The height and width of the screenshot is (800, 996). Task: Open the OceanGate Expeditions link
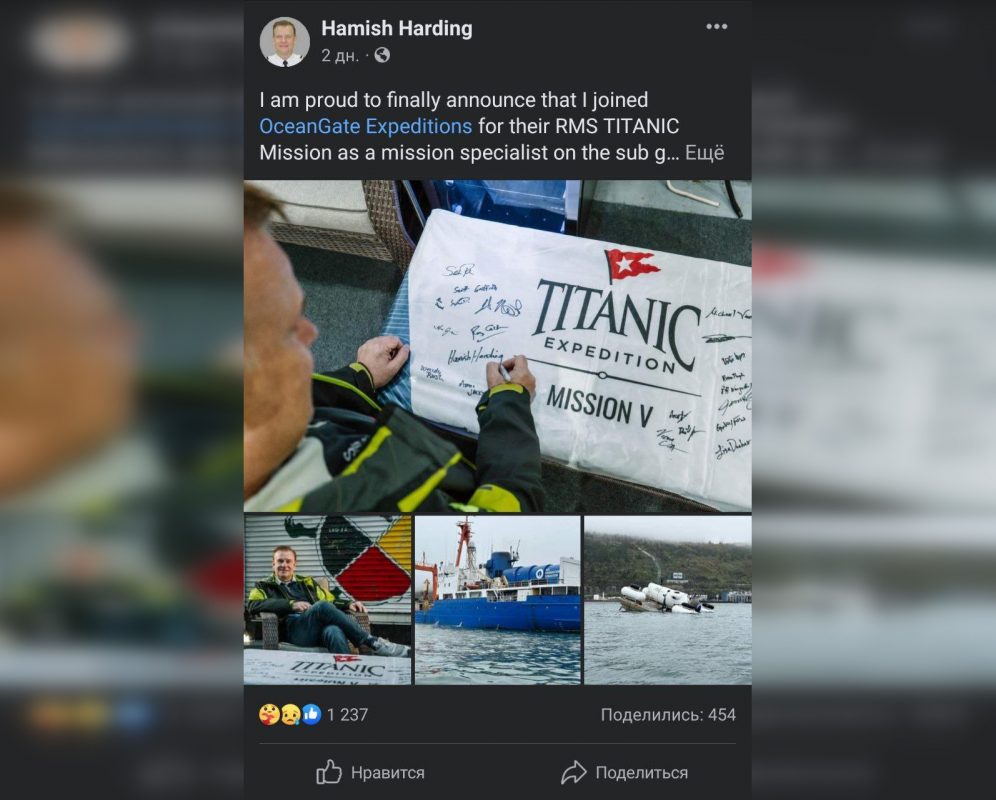click(x=365, y=126)
